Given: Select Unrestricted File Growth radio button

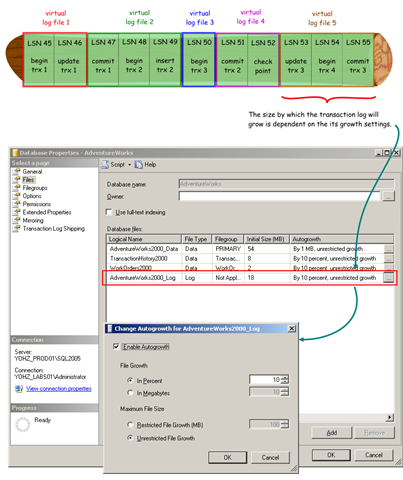Looking at the screenshot, I should [x=130, y=438].
